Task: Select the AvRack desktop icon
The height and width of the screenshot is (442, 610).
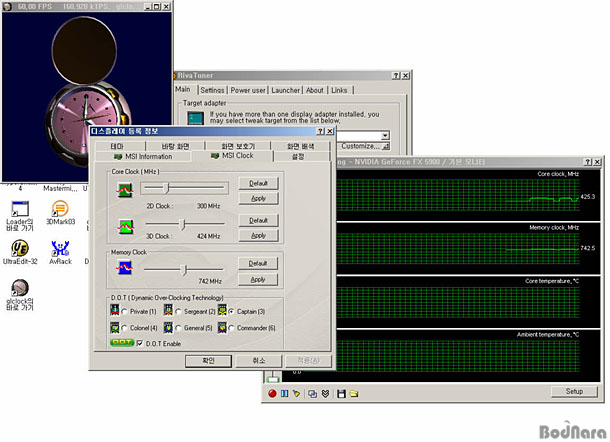Action: point(60,252)
